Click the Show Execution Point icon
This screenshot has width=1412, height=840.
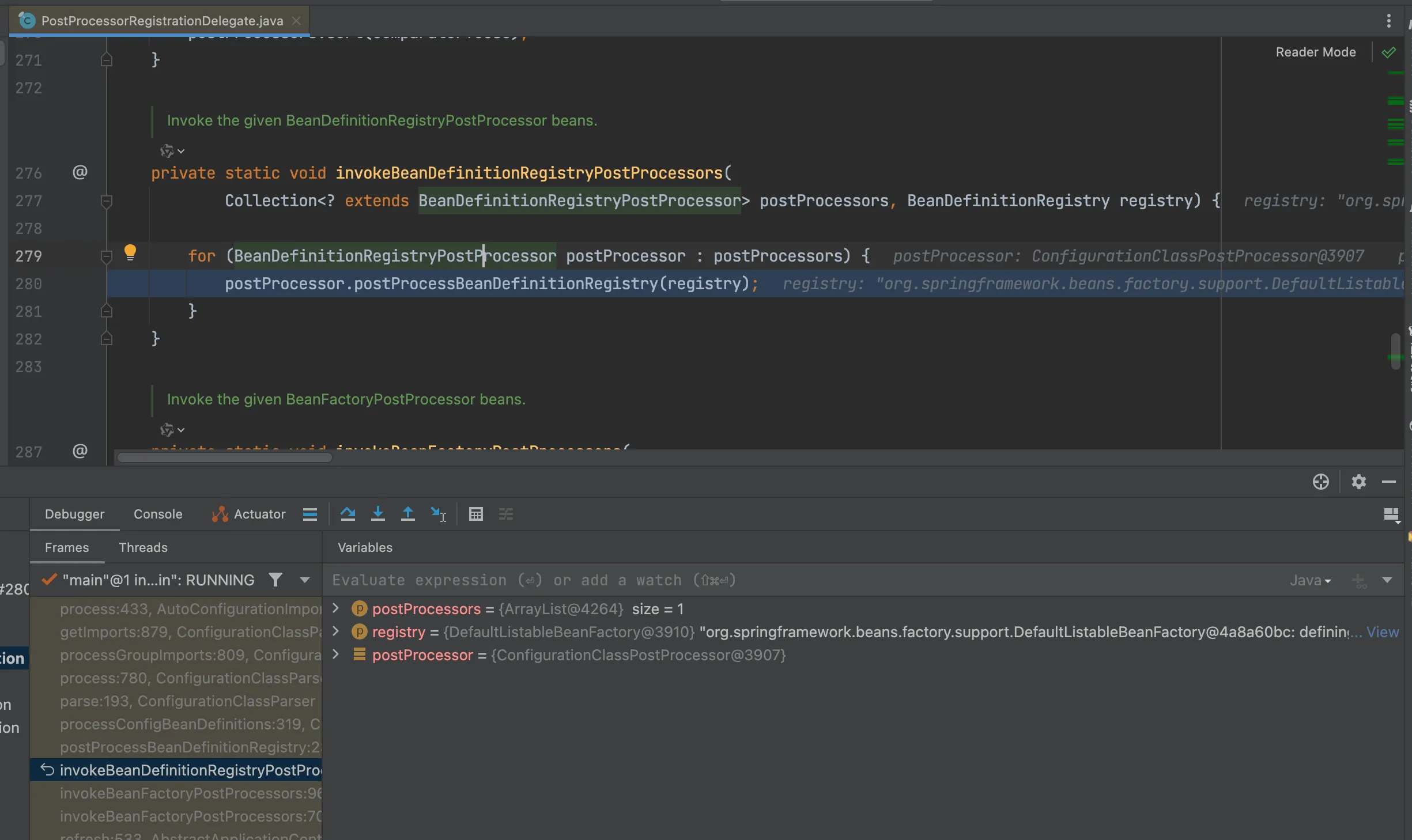309,514
